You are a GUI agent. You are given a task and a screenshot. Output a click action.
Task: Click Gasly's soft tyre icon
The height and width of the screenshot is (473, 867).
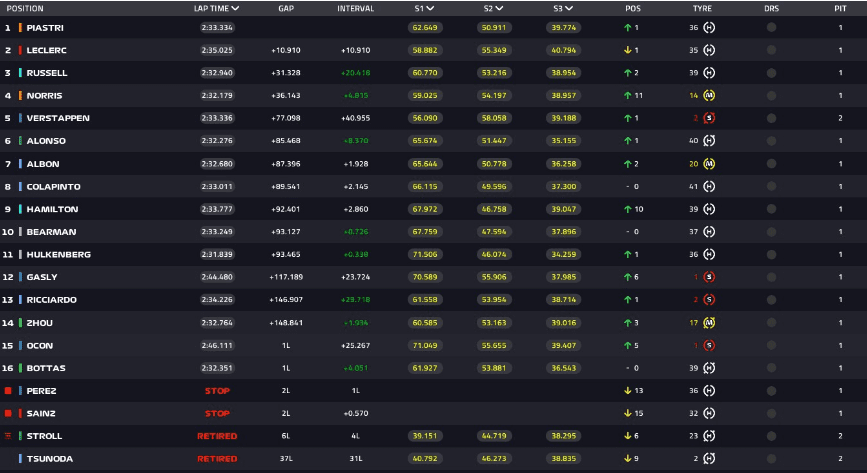pyautogui.click(x=709, y=277)
